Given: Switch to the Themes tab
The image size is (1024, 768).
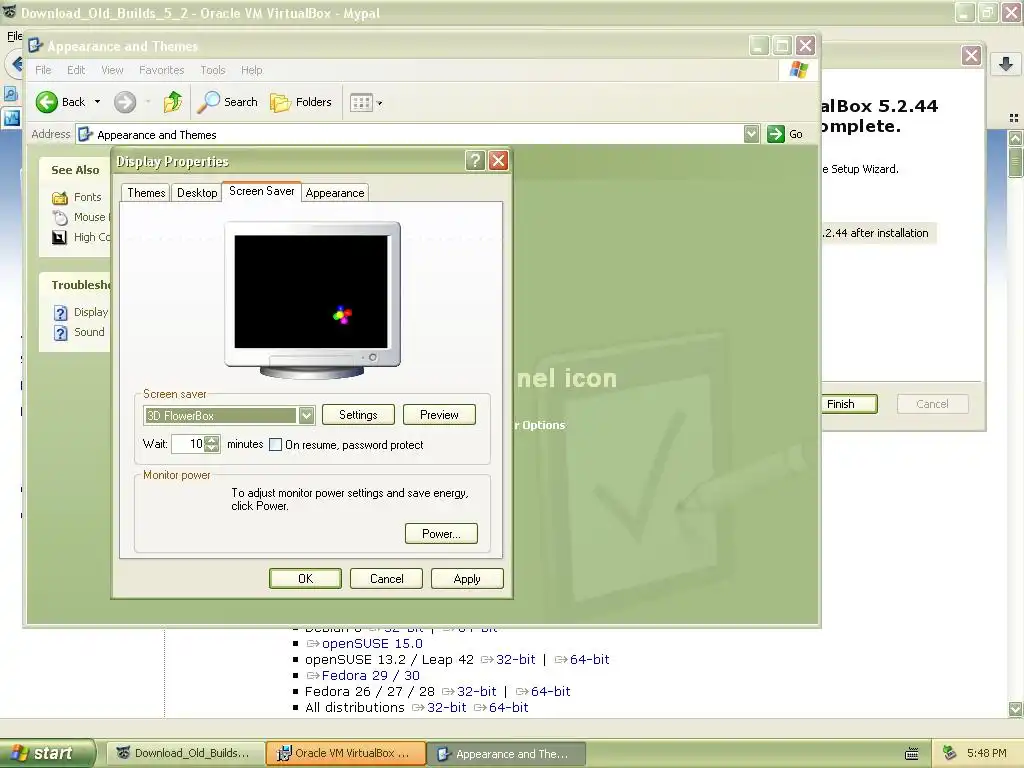Looking at the screenshot, I should pyautogui.click(x=146, y=193).
